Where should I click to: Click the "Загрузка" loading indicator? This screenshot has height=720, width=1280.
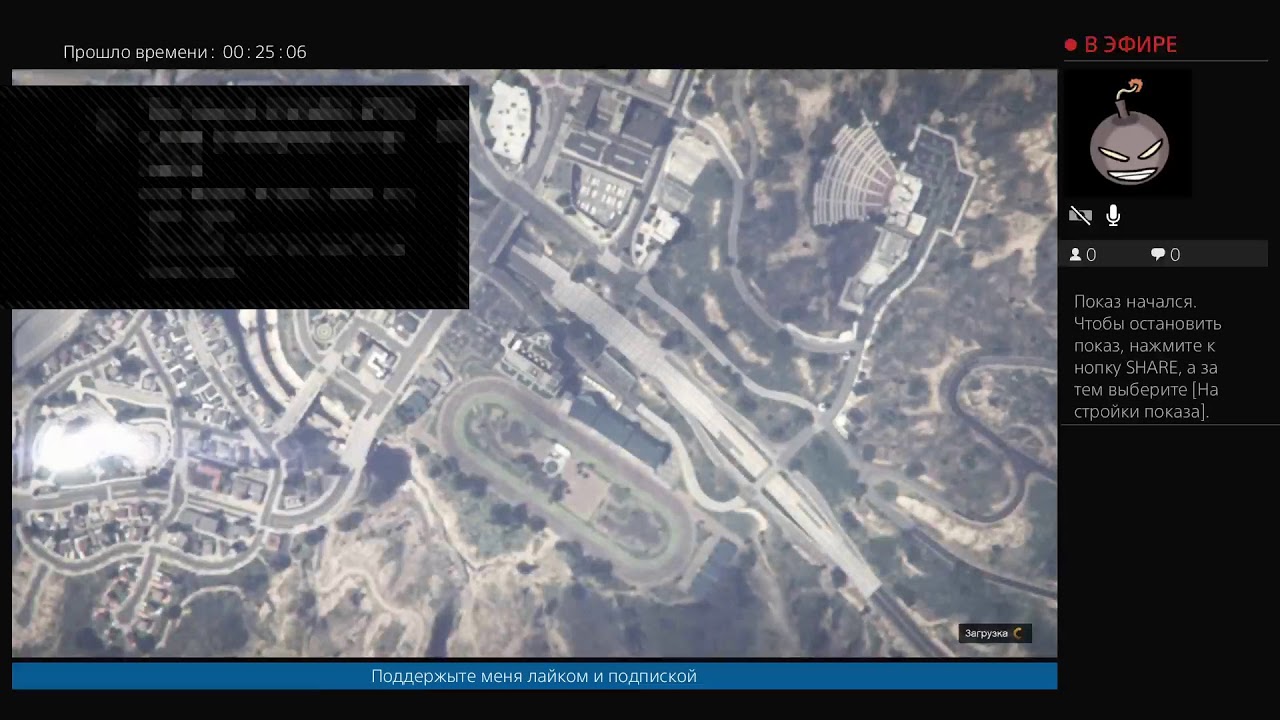coord(994,633)
